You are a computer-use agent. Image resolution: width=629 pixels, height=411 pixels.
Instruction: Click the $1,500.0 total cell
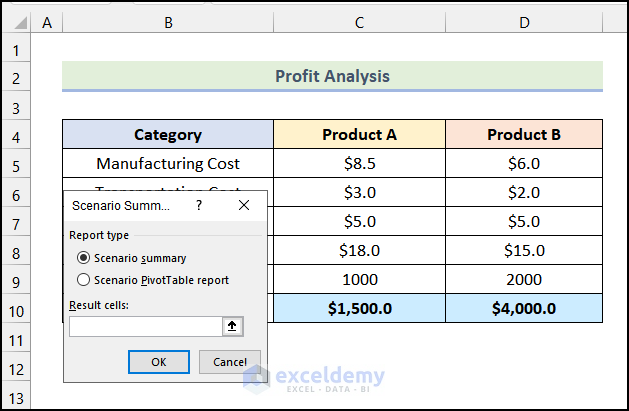[x=359, y=309]
